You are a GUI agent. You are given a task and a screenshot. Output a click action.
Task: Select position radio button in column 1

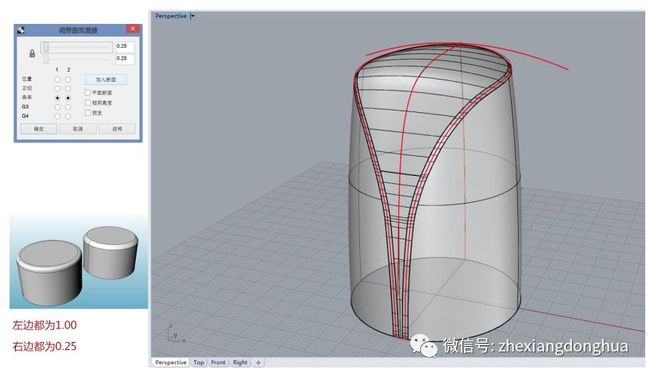(x=58, y=79)
